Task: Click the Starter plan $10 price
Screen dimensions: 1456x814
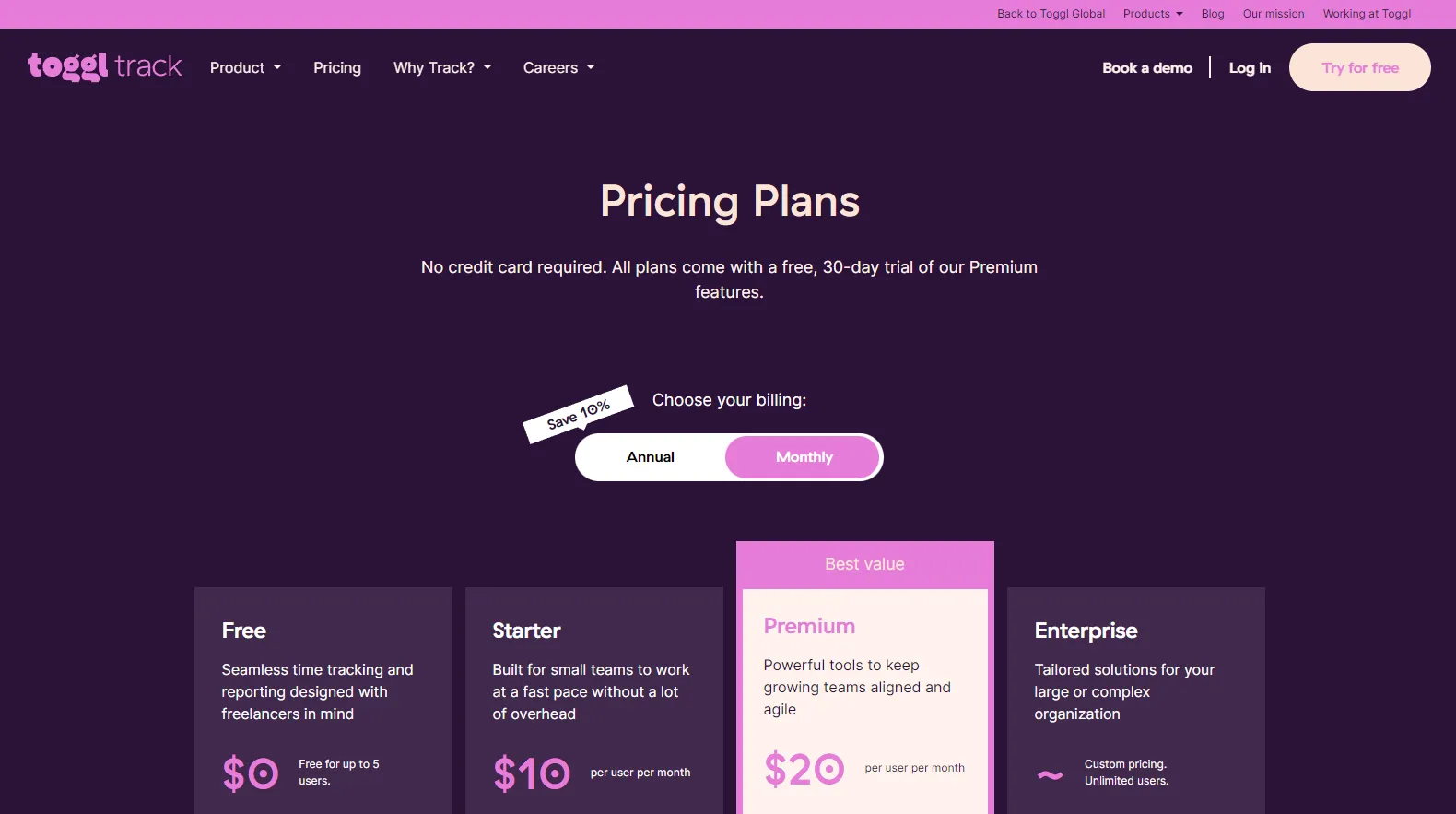Action: pos(532,773)
